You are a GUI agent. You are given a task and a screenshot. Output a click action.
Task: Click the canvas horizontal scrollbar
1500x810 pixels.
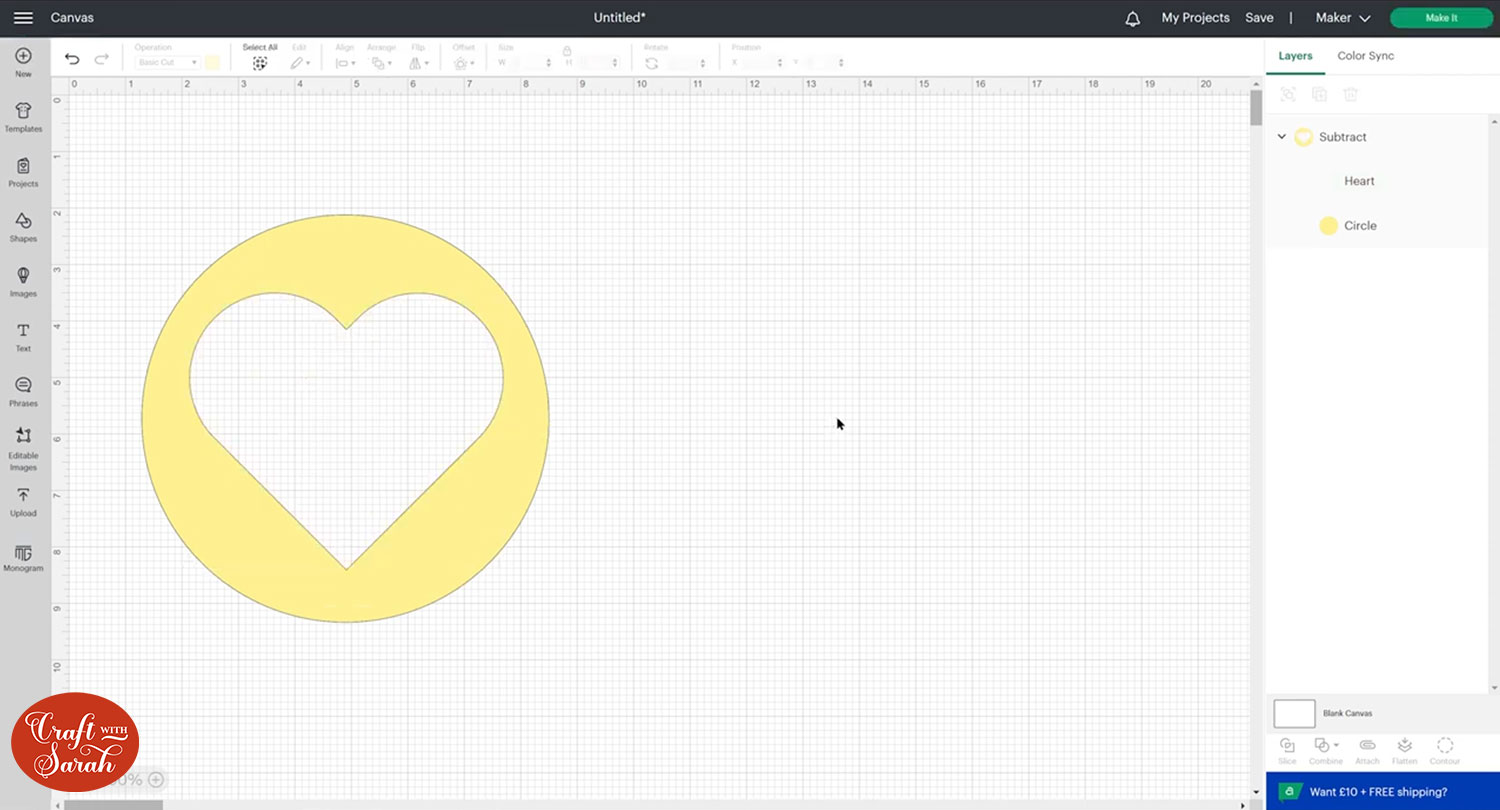point(113,804)
